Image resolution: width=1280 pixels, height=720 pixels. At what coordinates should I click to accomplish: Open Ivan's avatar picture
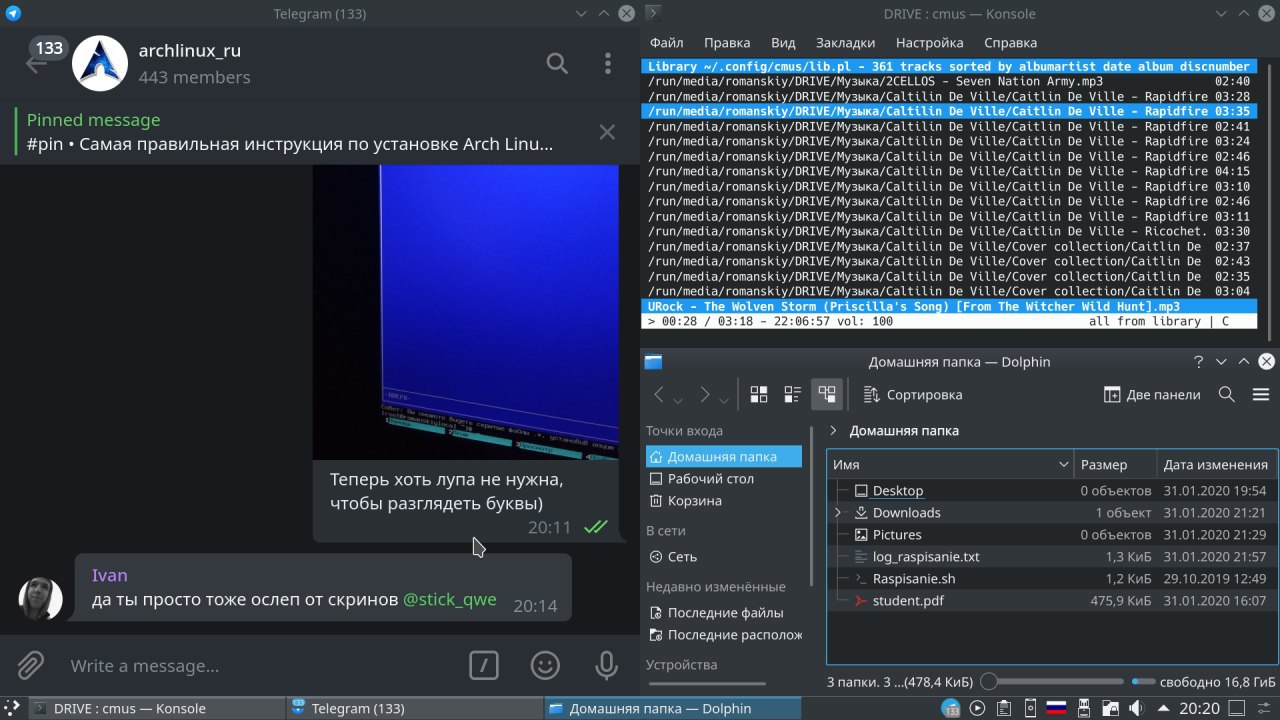(41, 598)
